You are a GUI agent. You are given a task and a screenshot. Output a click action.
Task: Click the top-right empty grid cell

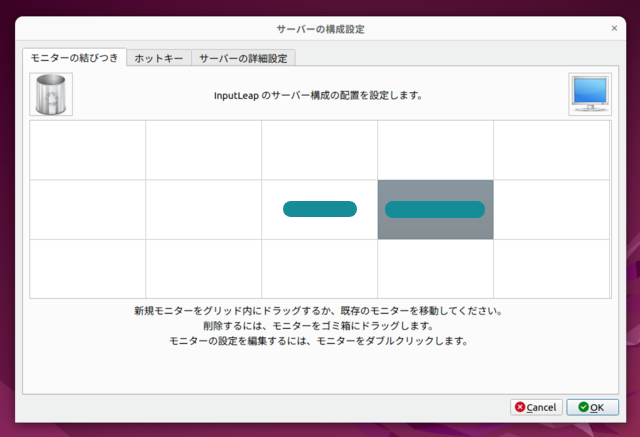pos(551,150)
